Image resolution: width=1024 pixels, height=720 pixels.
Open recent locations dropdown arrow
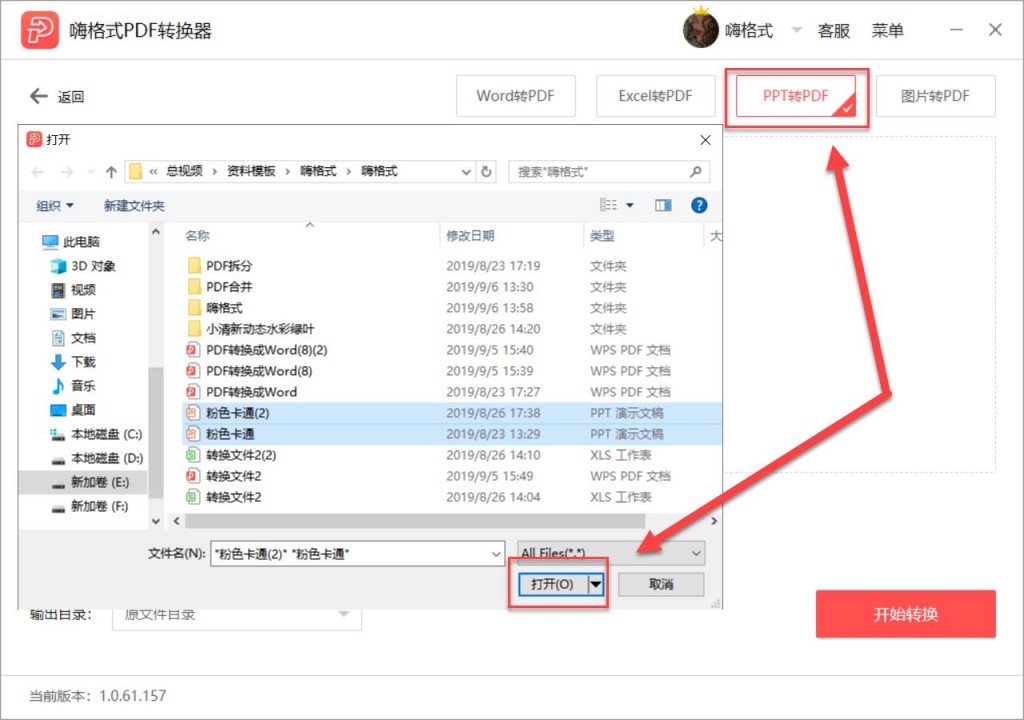pos(90,172)
